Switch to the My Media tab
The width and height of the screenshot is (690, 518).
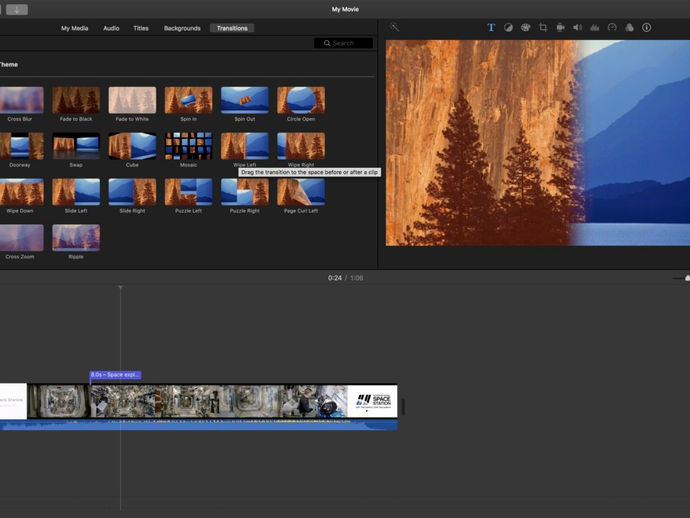pyautogui.click(x=73, y=28)
